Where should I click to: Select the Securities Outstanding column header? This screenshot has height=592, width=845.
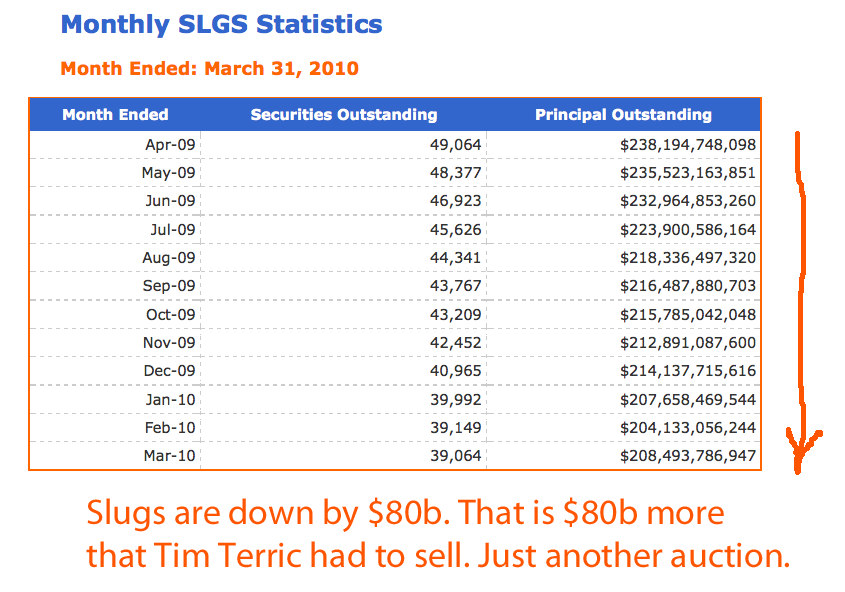[344, 114]
